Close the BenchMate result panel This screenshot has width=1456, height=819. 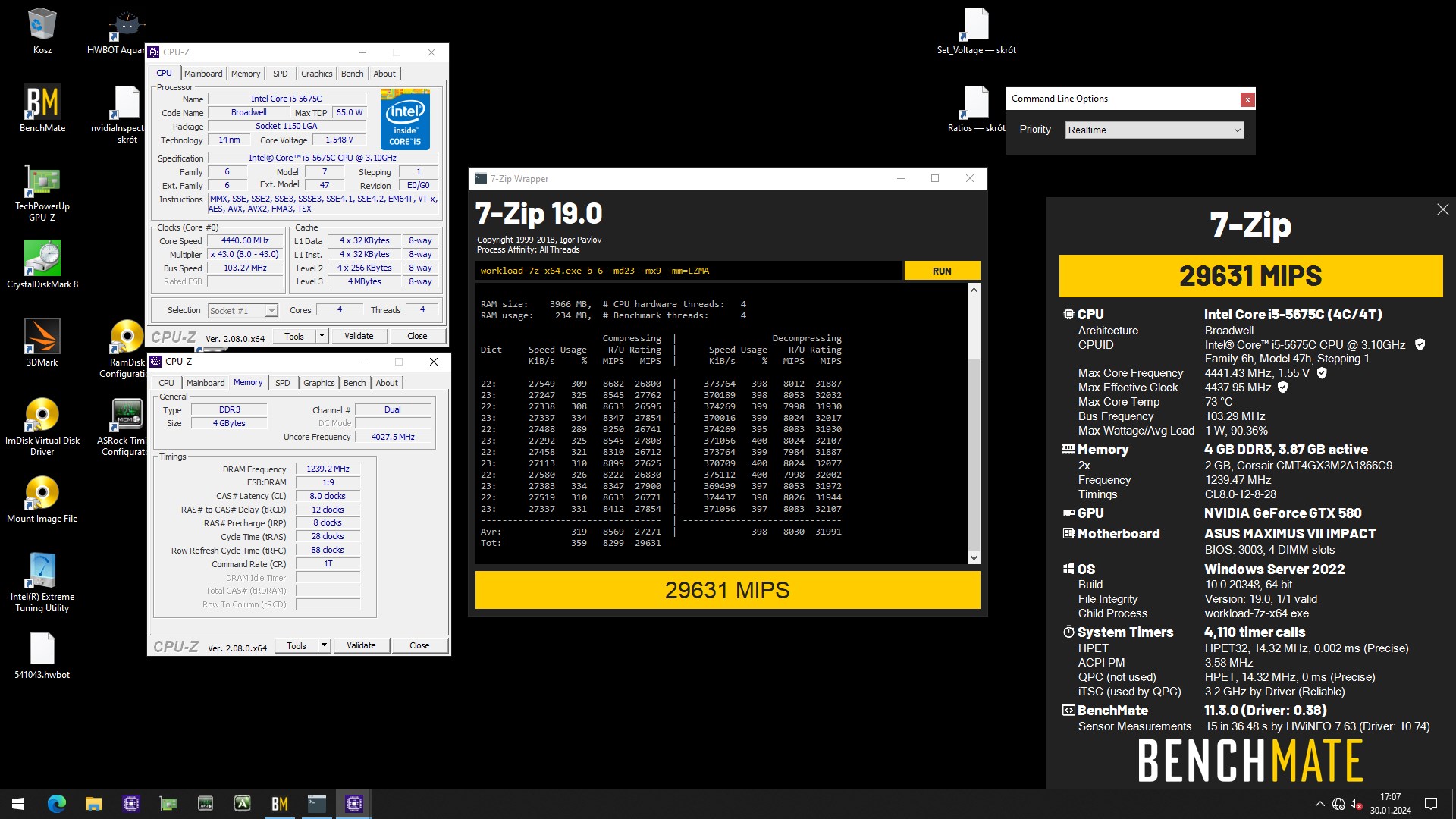[x=1442, y=209]
